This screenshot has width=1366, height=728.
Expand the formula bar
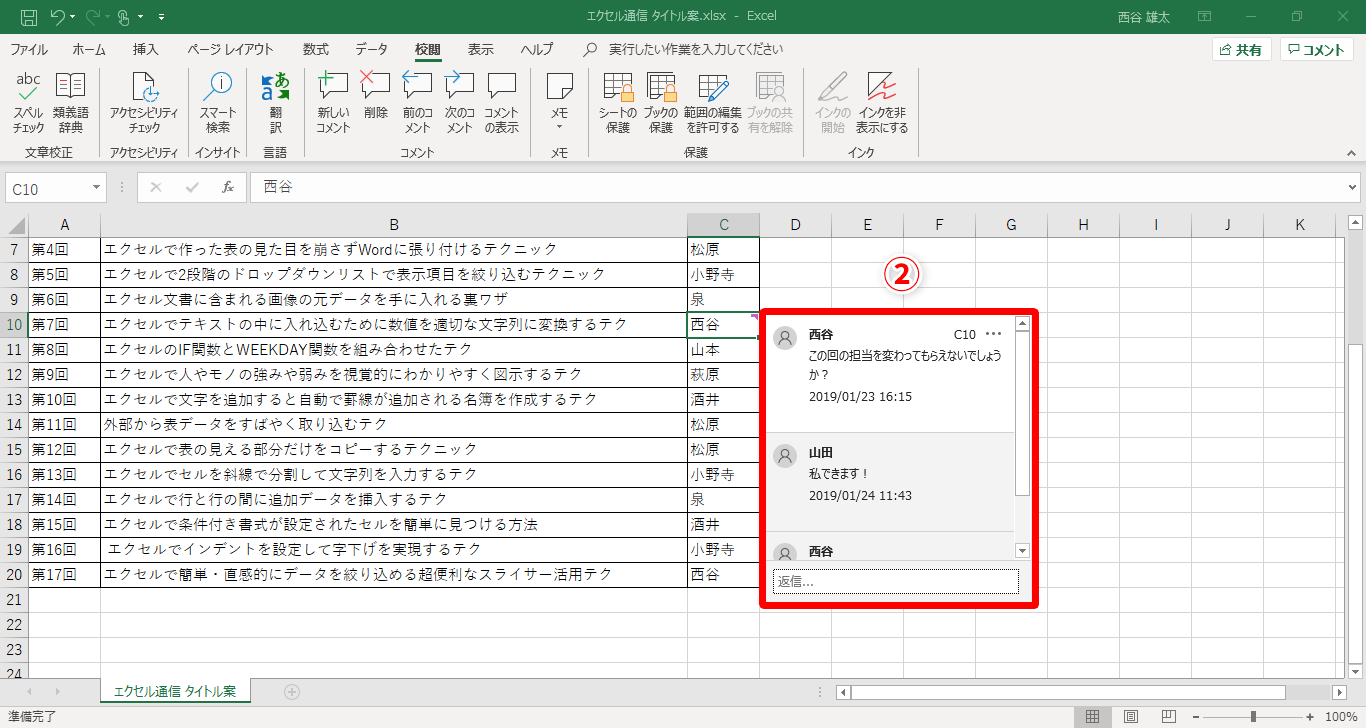coord(1353,187)
